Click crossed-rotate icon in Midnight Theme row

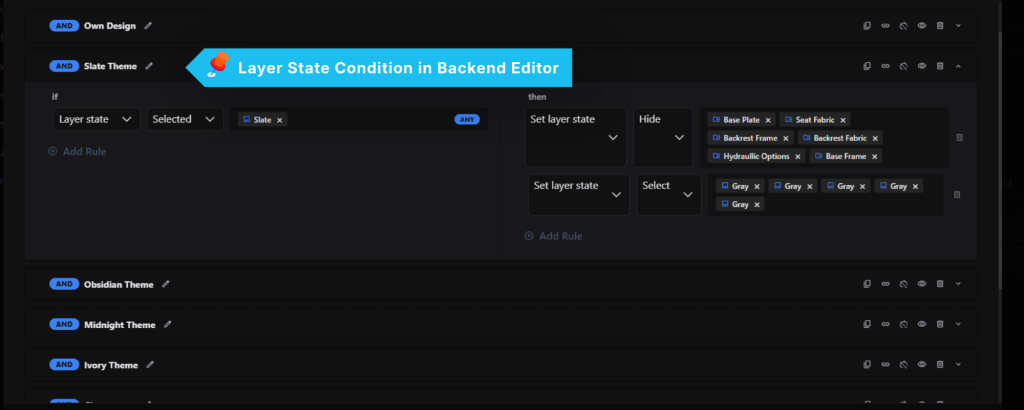(x=904, y=324)
